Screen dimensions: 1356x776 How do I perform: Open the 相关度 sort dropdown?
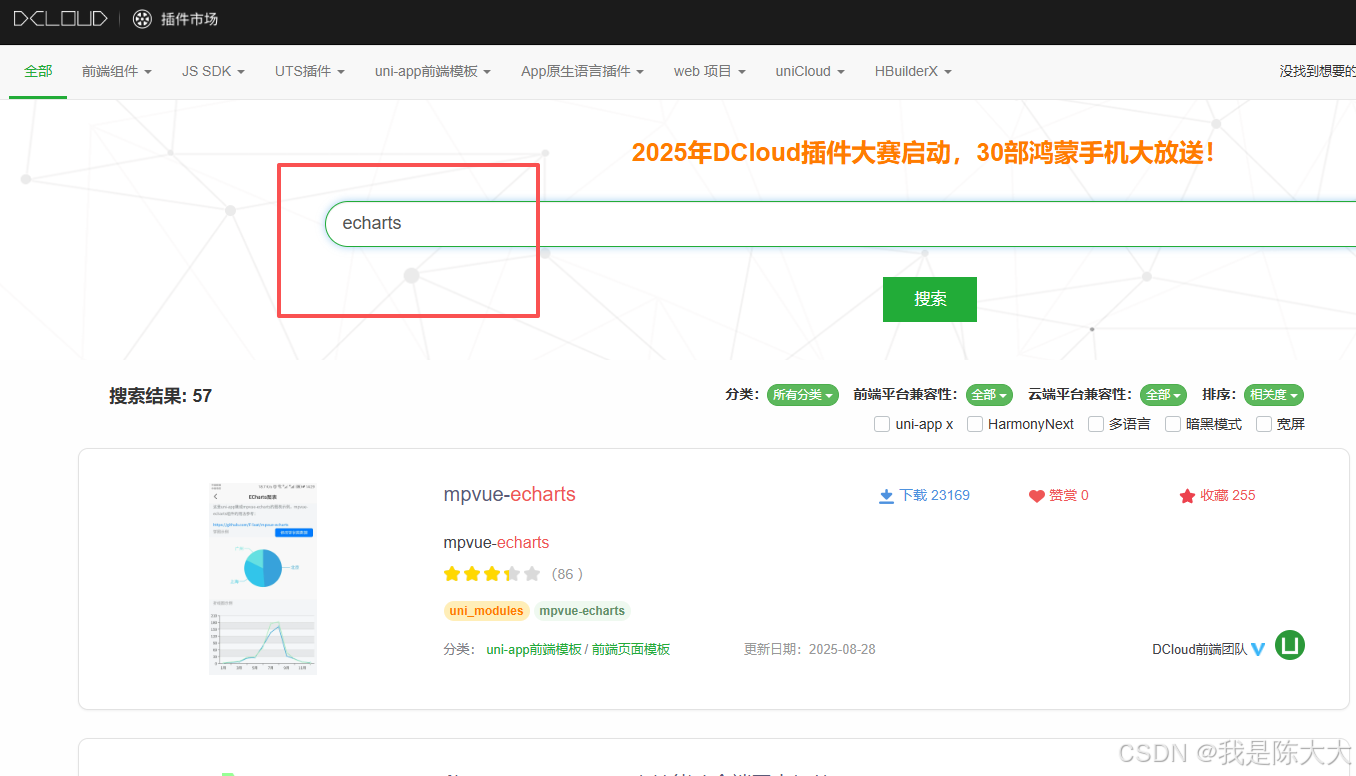pos(1274,395)
